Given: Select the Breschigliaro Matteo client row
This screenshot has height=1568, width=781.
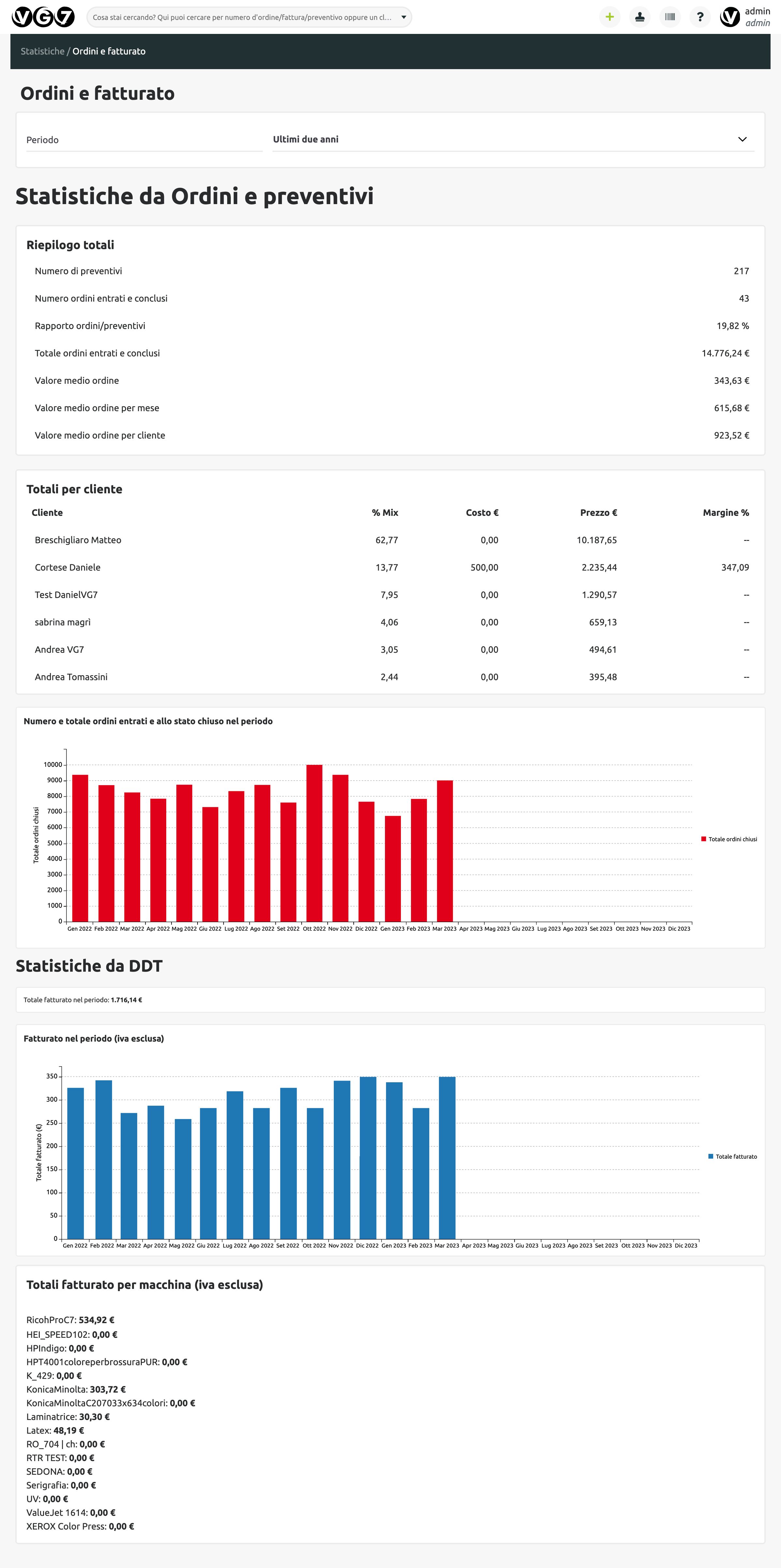Looking at the screenshot, I should 78,540.
